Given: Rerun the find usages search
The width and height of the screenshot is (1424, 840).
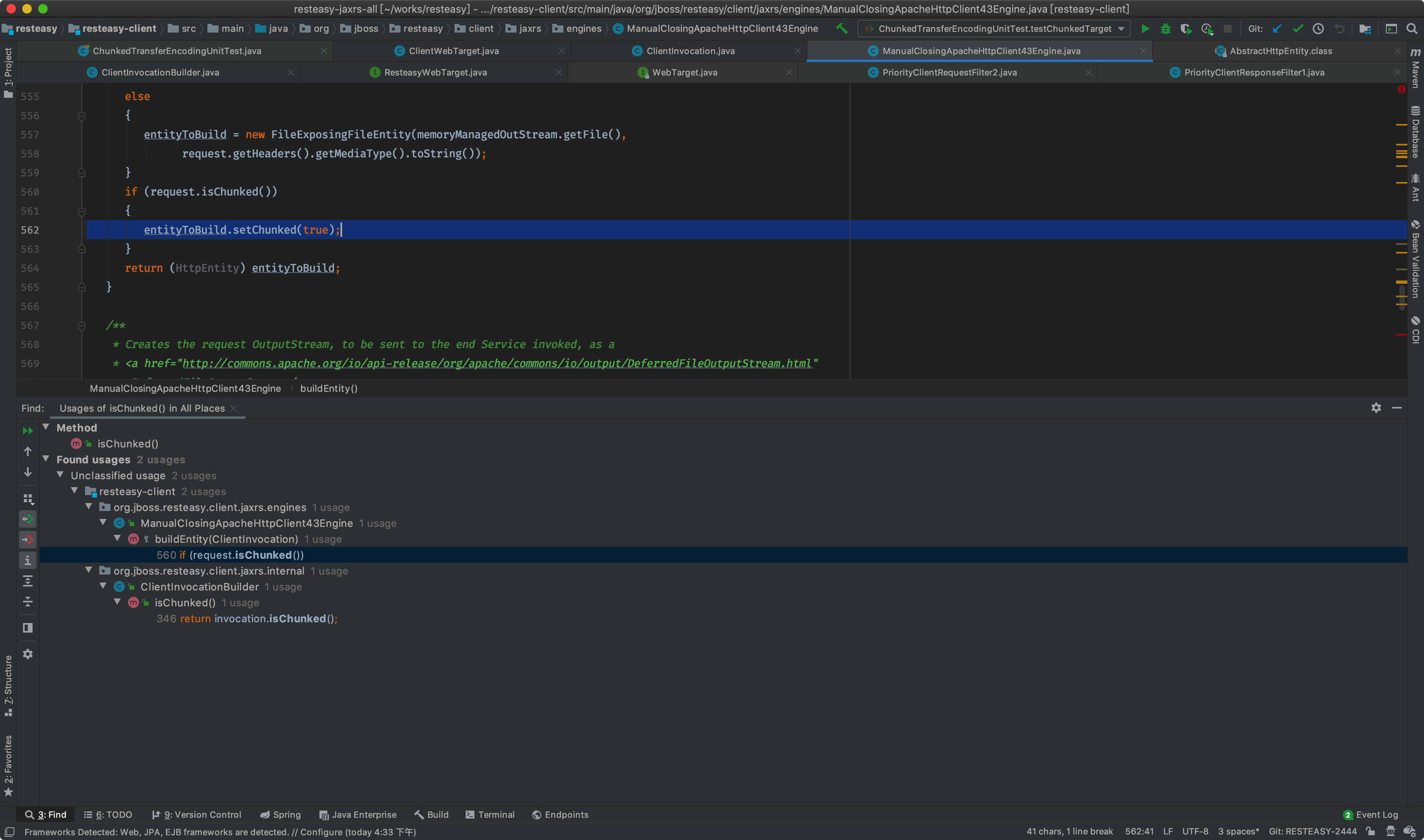Looking at the screenshot, I should (28, 431).
